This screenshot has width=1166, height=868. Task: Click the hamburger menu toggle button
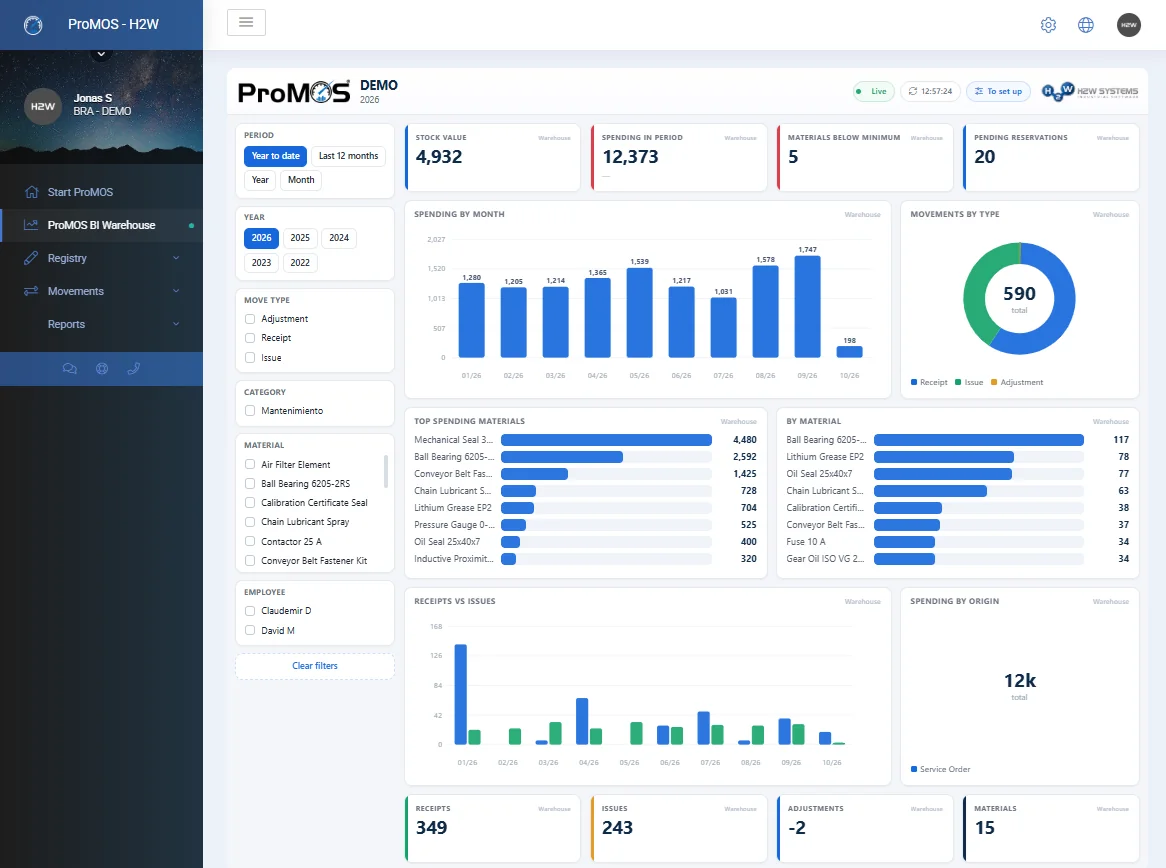point(246,22)
